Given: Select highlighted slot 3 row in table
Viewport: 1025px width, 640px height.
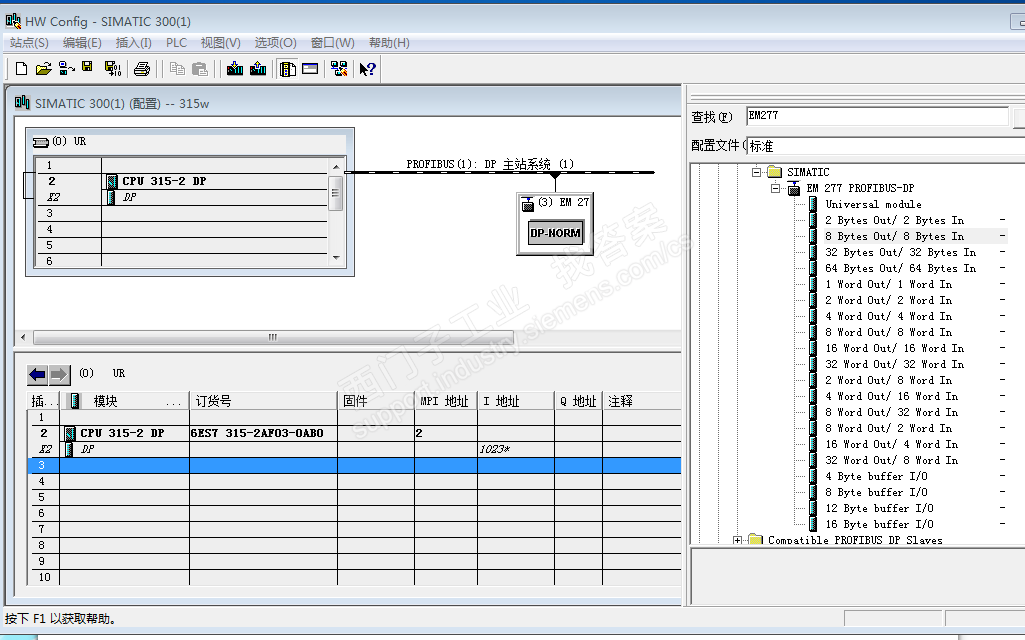Looking at the screenshot, I should 354,465.
